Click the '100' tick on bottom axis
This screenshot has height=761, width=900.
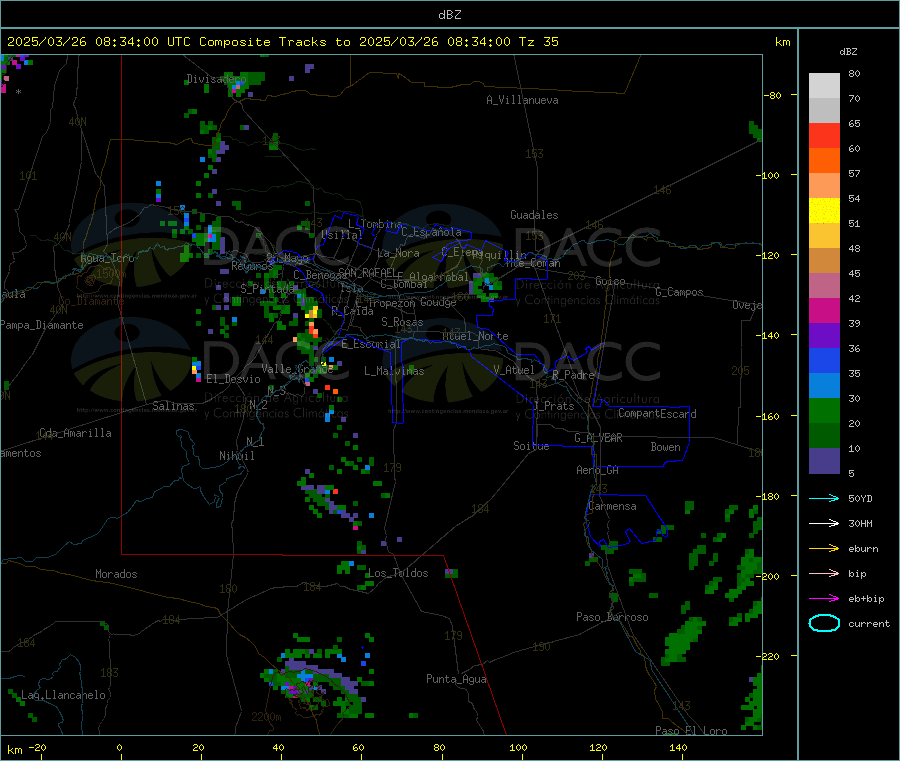click(x=518, y=747)
